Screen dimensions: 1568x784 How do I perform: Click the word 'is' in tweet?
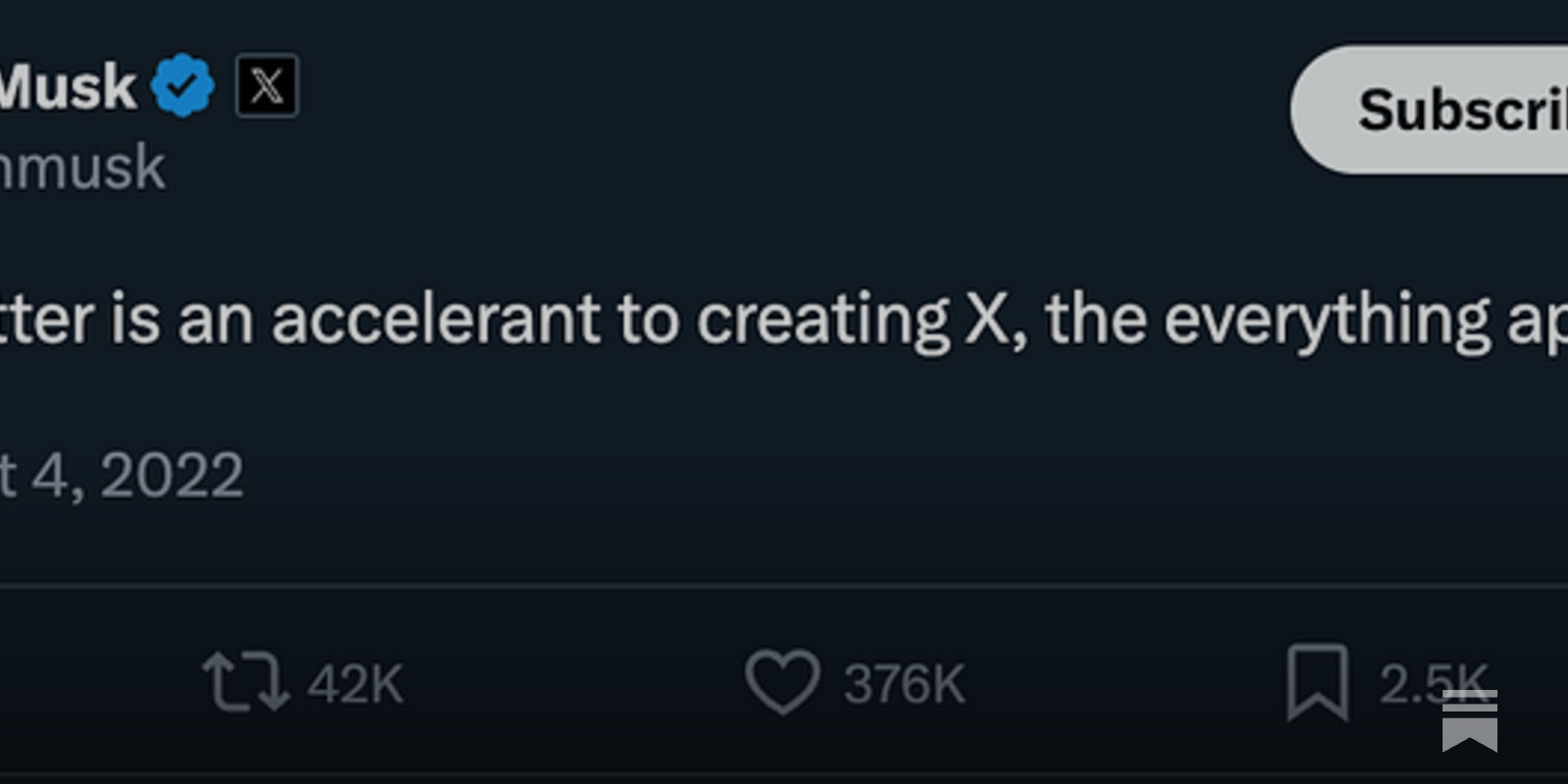coord(134,319)
